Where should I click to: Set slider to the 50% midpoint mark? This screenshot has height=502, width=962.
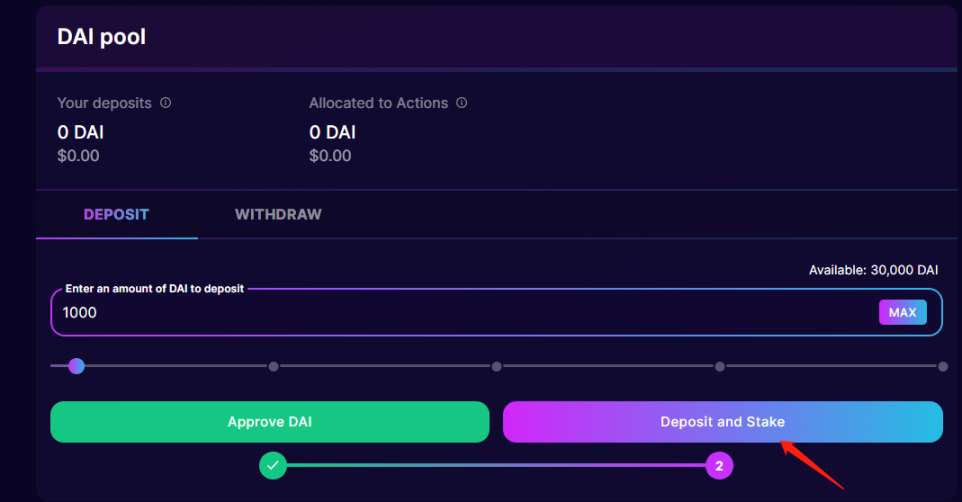coord(496,367)
